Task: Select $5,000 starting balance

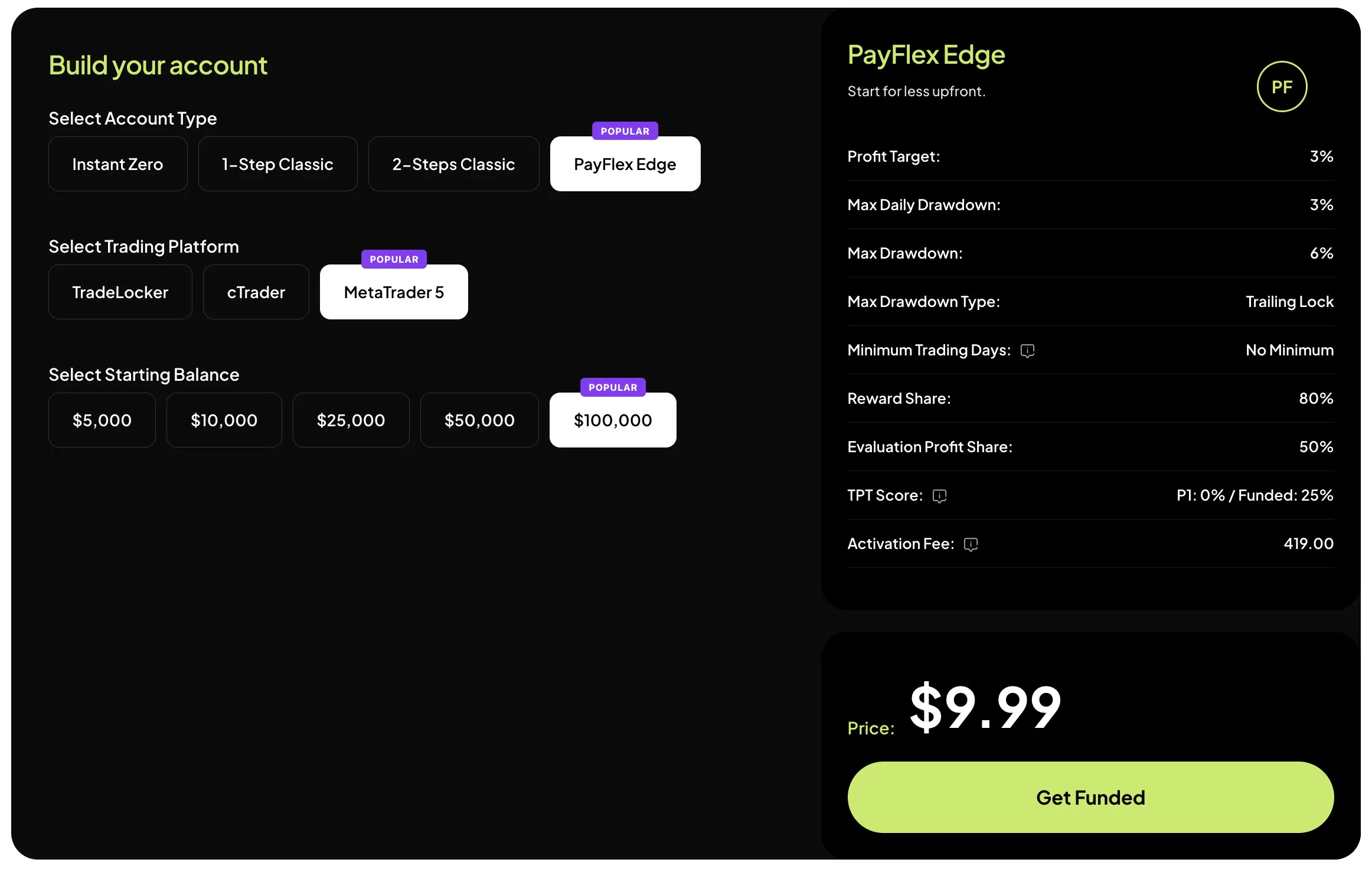Action: coord(102,420)
